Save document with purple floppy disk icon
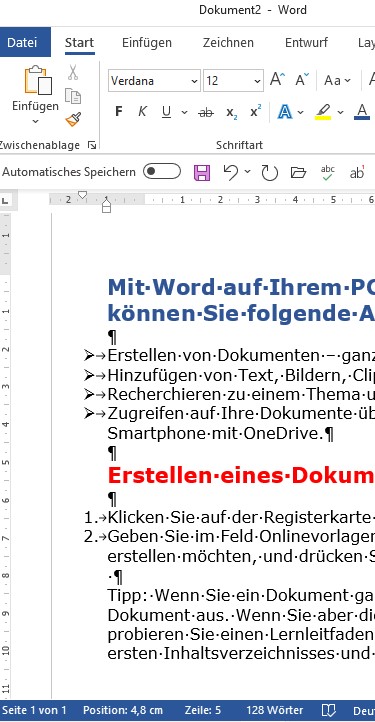This screenshot has height=722, width=375. pyautogui.click(x=202, y=173)
